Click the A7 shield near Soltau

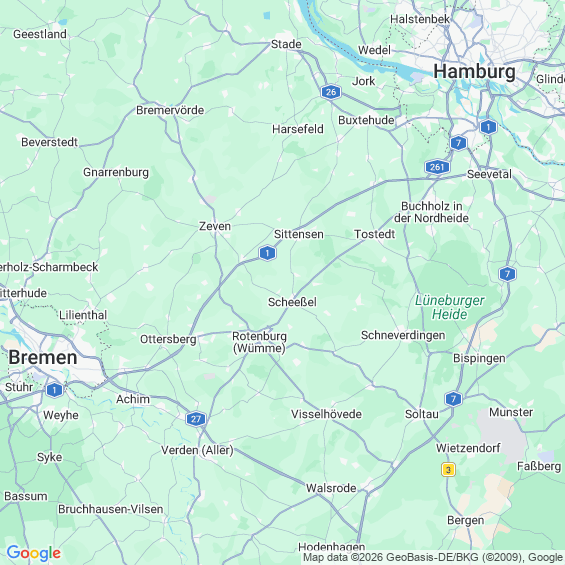(x=453, y=399)
